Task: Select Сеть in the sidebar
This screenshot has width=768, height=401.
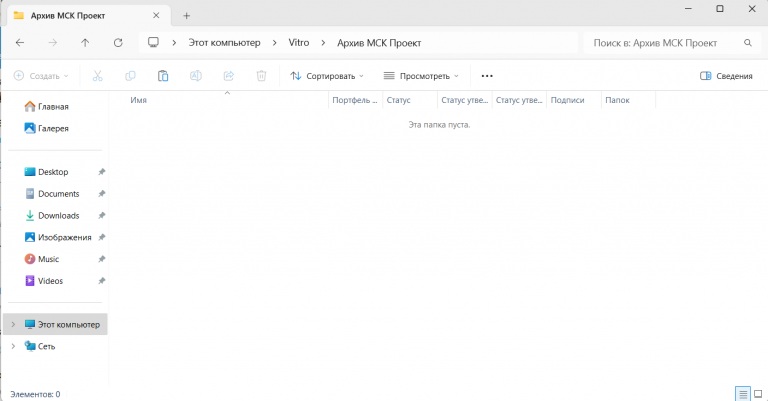Action: (40, 346)
